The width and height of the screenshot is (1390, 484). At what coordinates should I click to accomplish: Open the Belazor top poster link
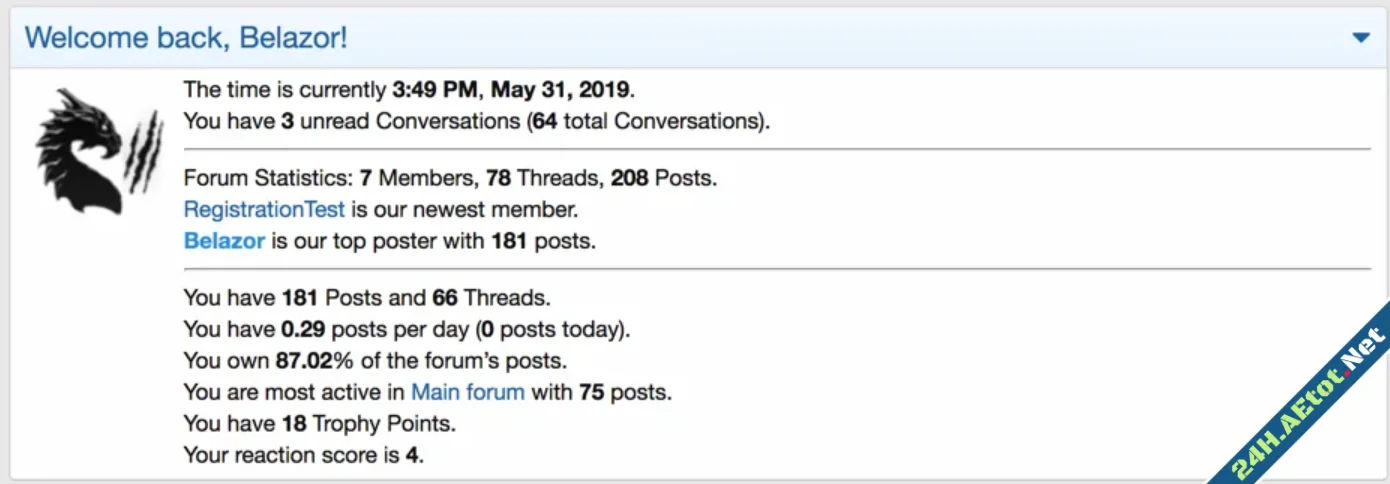224,241
